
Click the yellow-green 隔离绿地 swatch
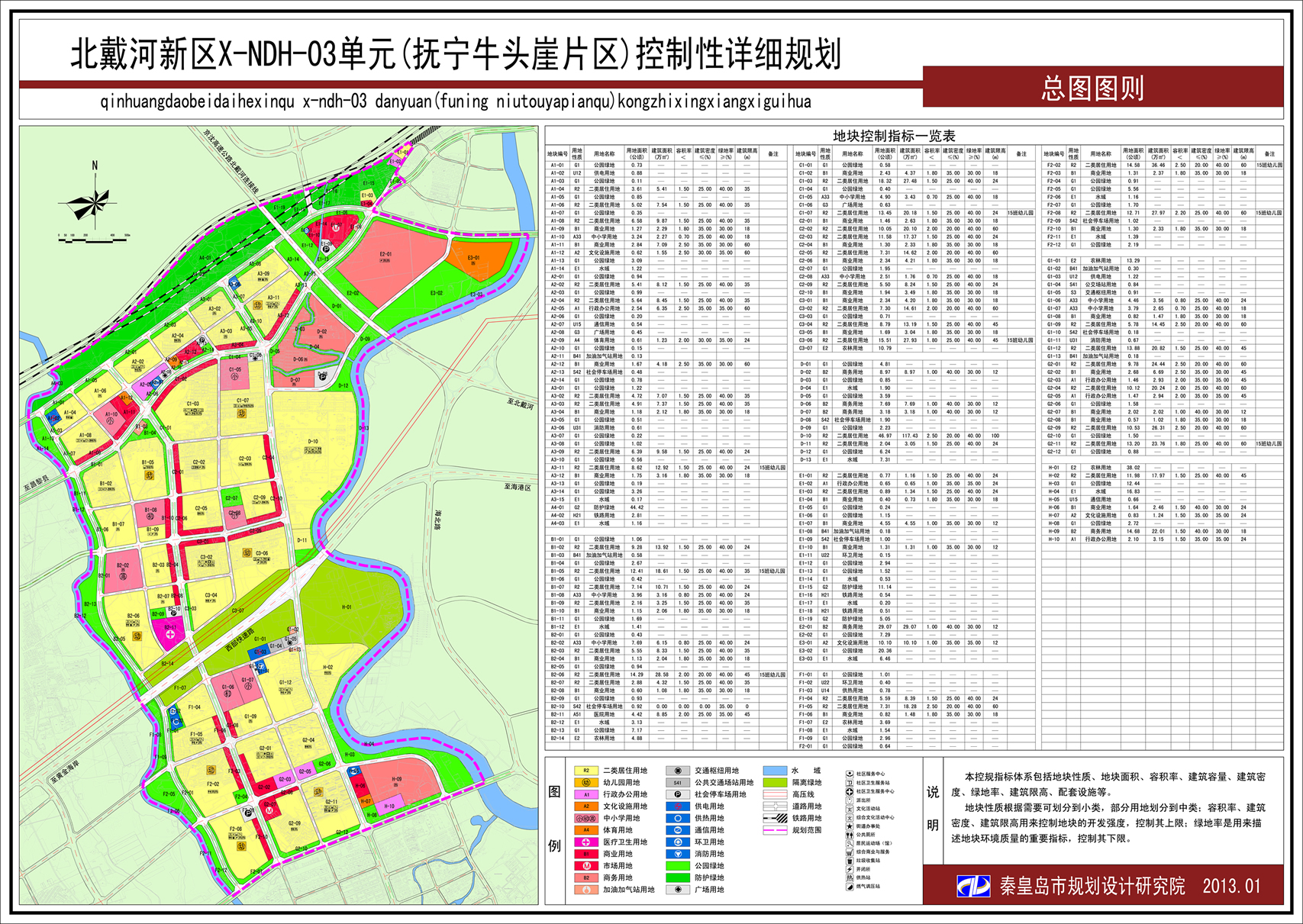coord(775,783)
